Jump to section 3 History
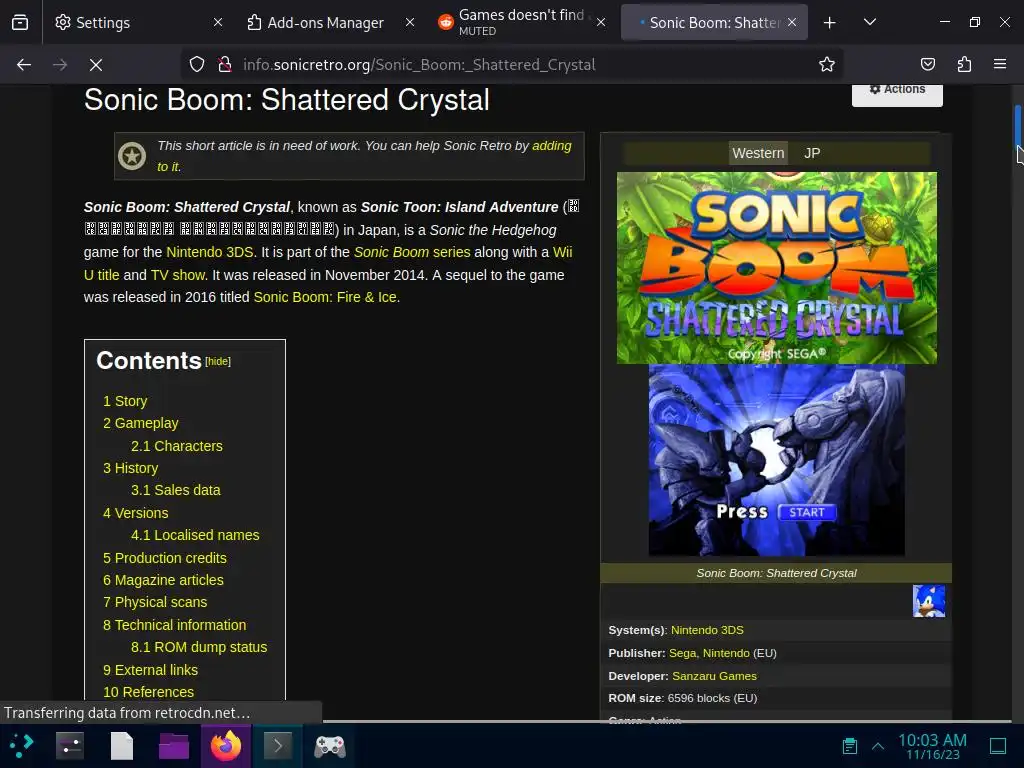Screen dimensions: 1024x768 click(x=130, y=468)
